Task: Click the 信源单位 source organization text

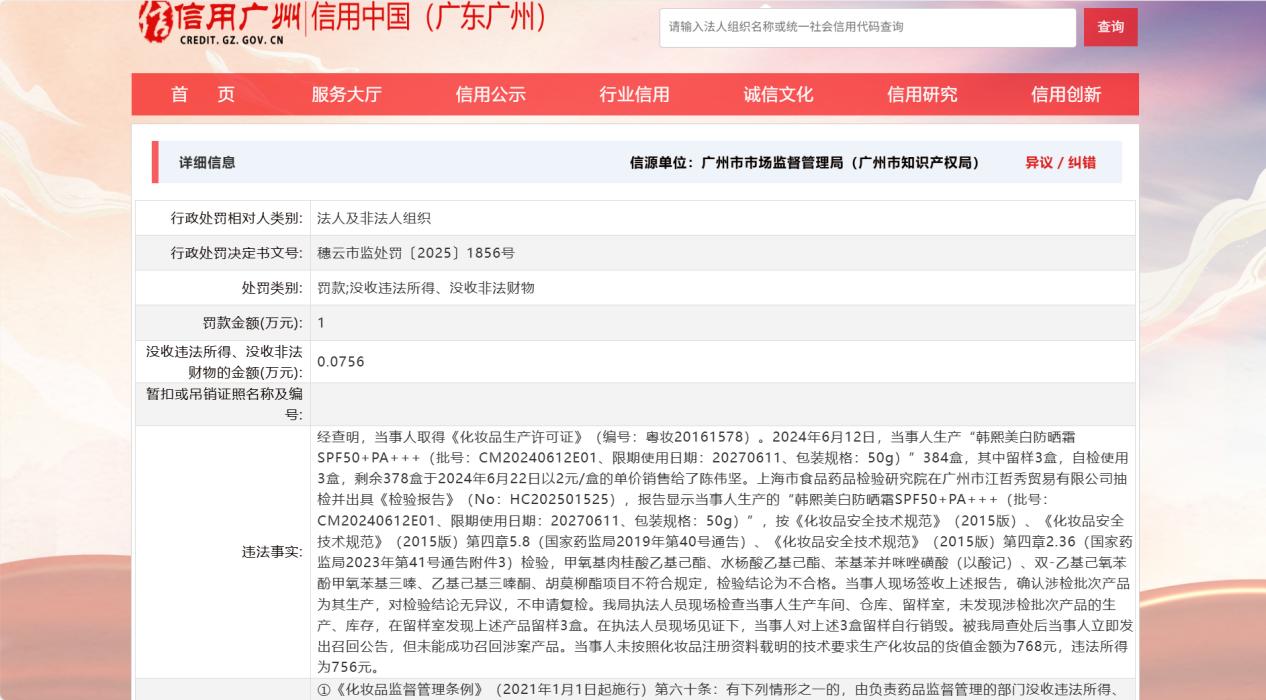Action: [804, 163]
